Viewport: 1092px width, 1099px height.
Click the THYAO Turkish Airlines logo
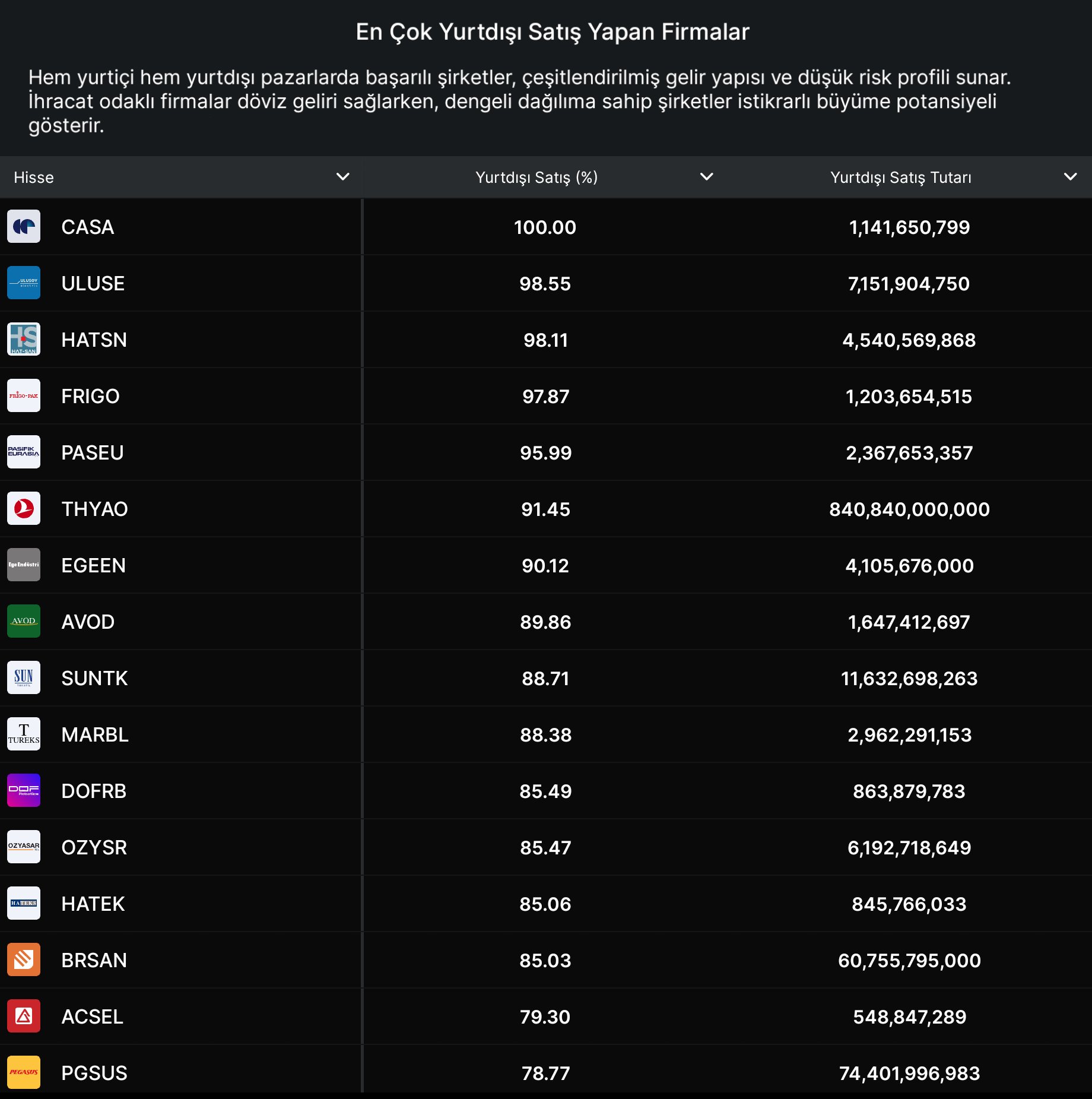tap(24, 509)
